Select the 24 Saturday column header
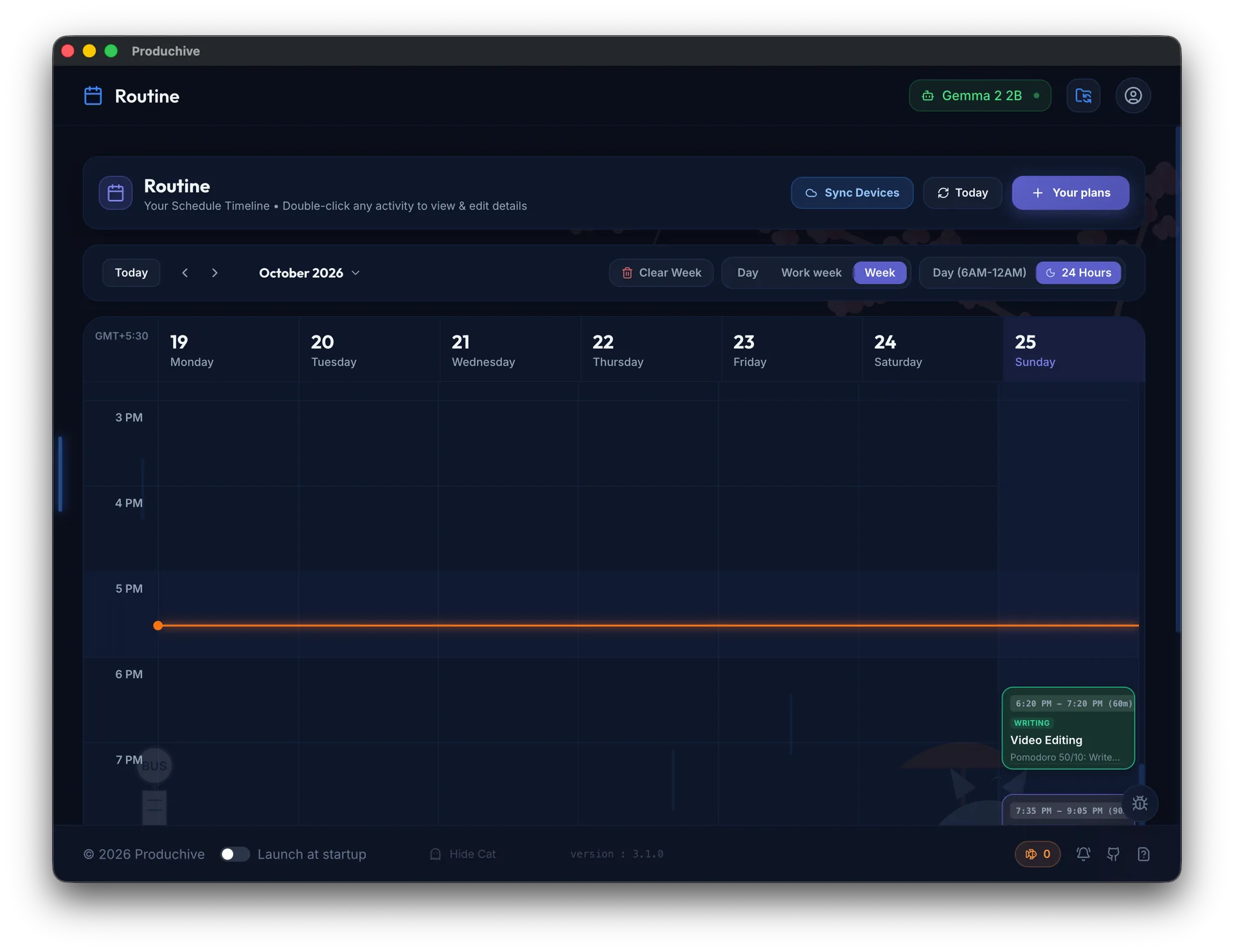 click(x=932, y=350)
